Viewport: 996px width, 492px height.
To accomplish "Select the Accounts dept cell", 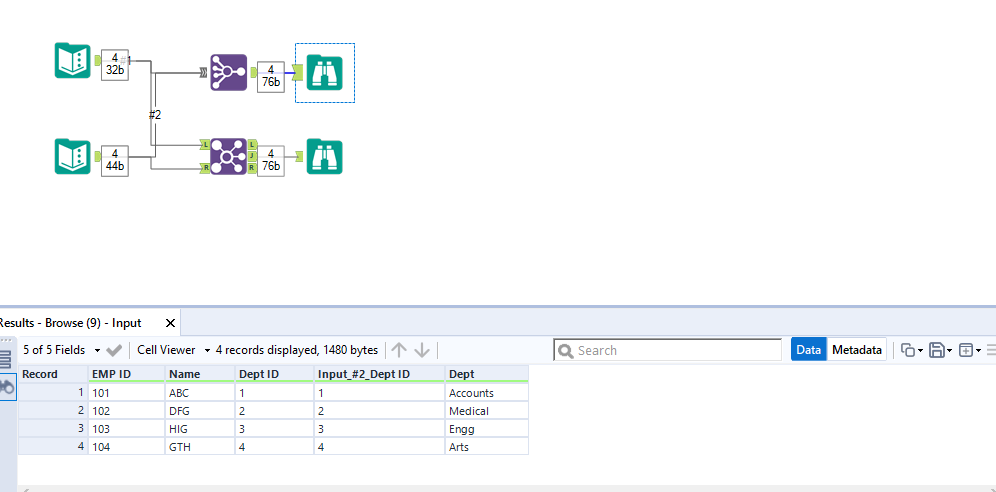I will (x=487, y=393).
